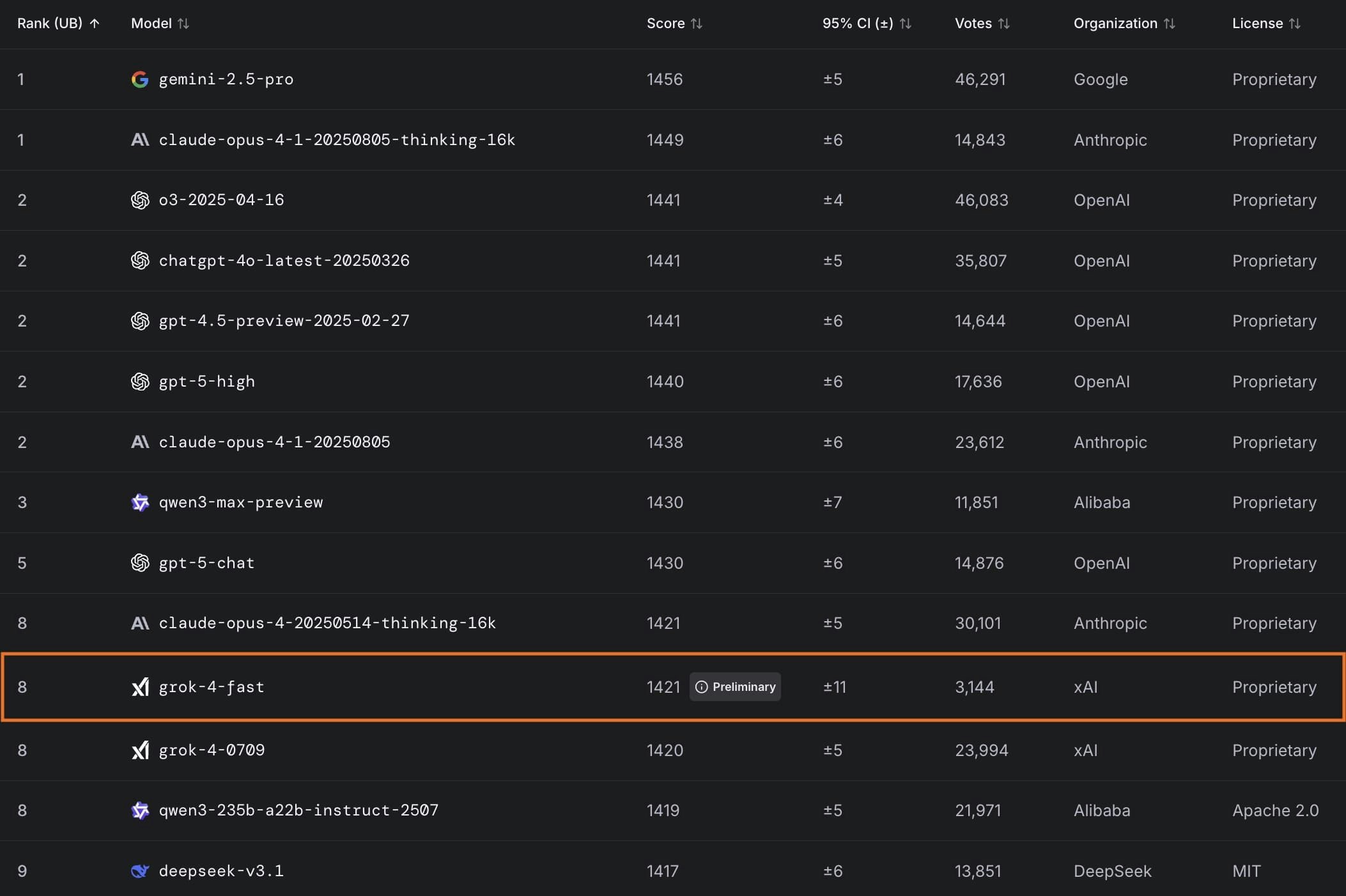
Task: Click OpenAI logo beside o3-2025-04-16
Action: point(139,200)
